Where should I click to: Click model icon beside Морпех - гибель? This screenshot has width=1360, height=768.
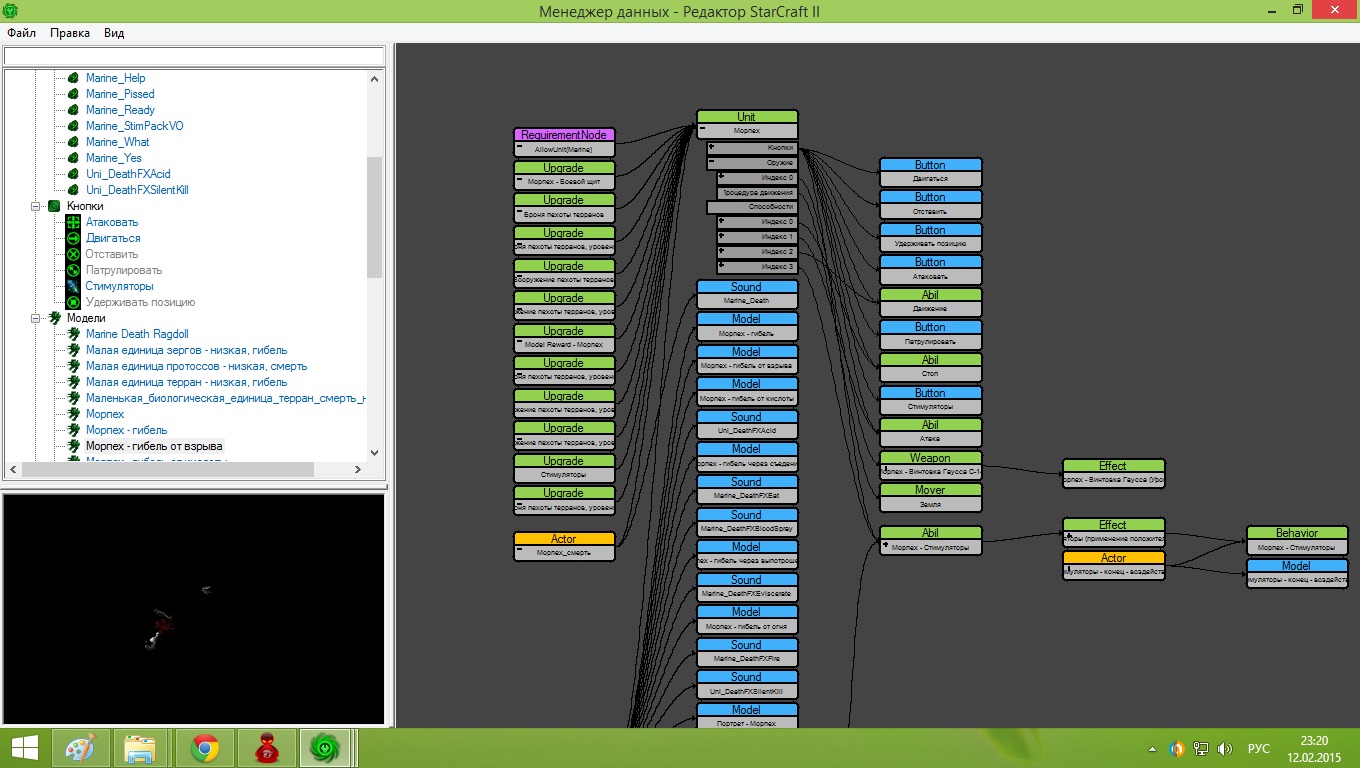coord(73,430)
